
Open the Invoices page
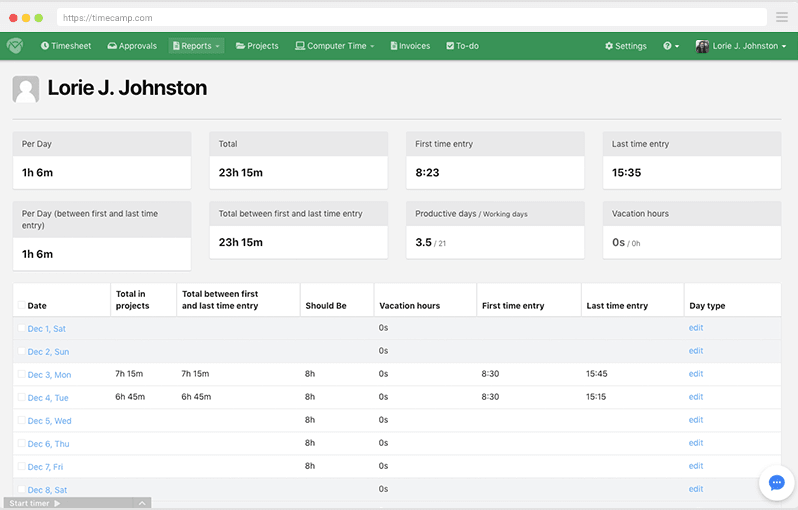410,46
